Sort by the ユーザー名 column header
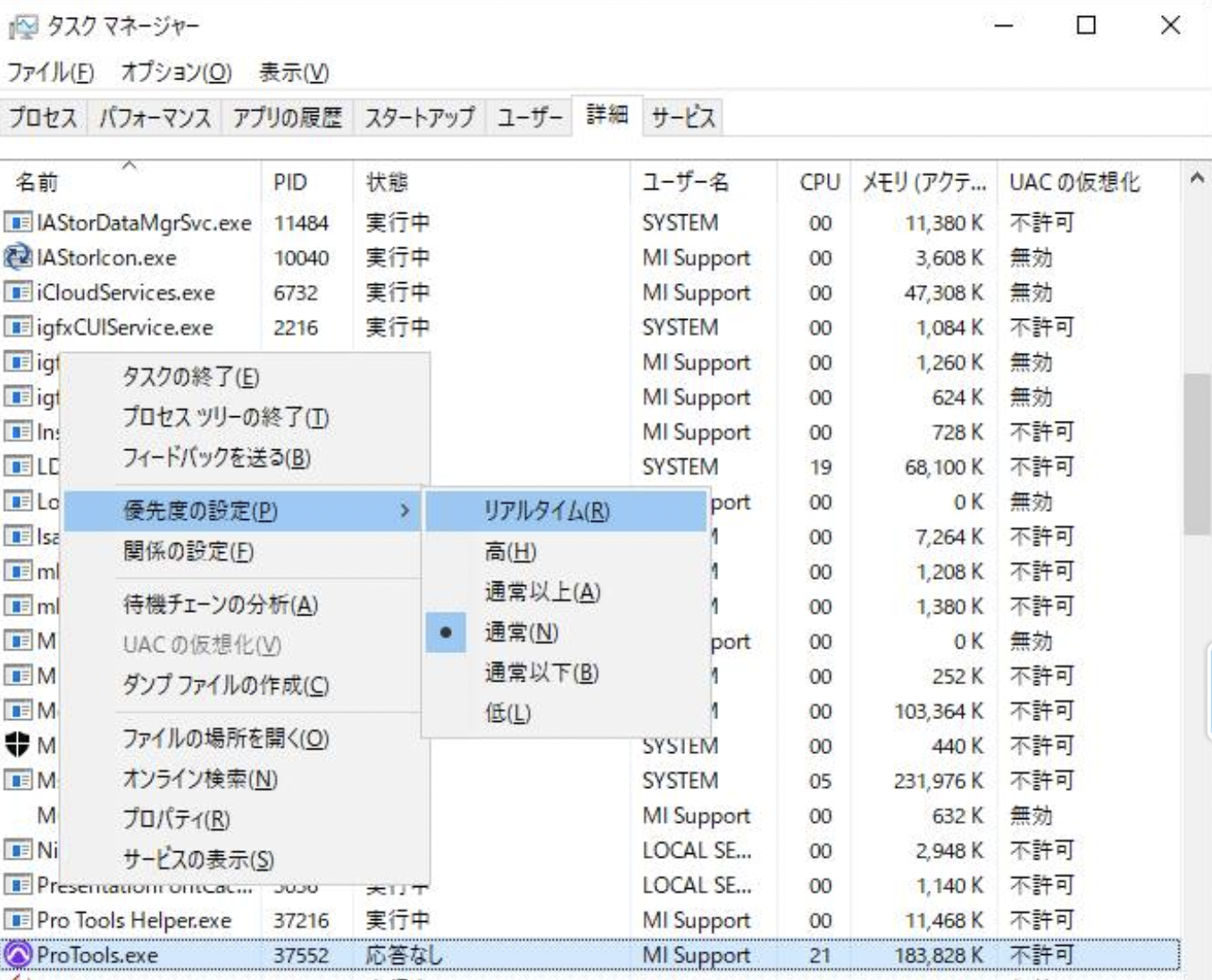 pos(704,182)
